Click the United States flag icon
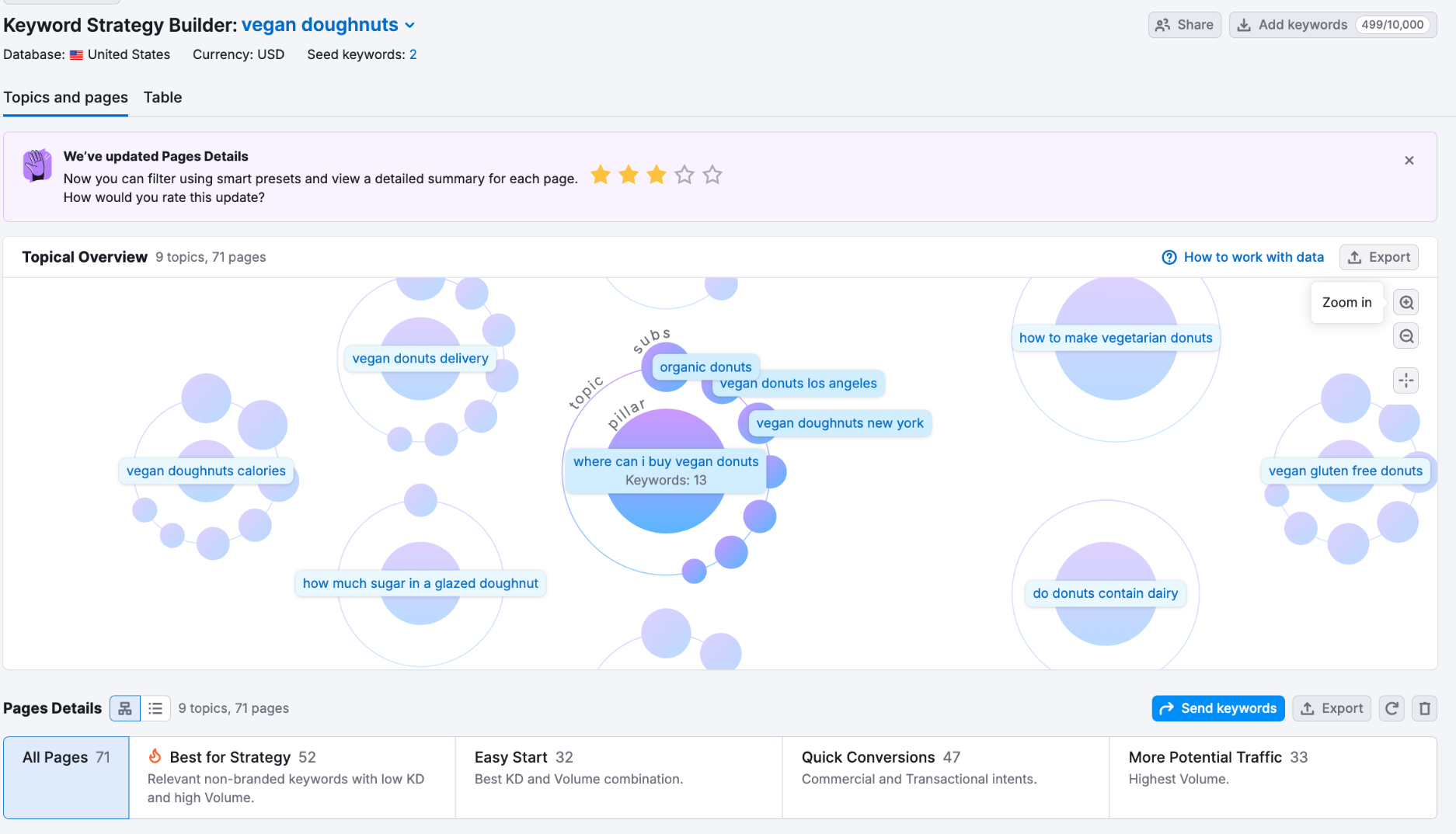This screenshot has width=1456, height=834. click(76, 55)
